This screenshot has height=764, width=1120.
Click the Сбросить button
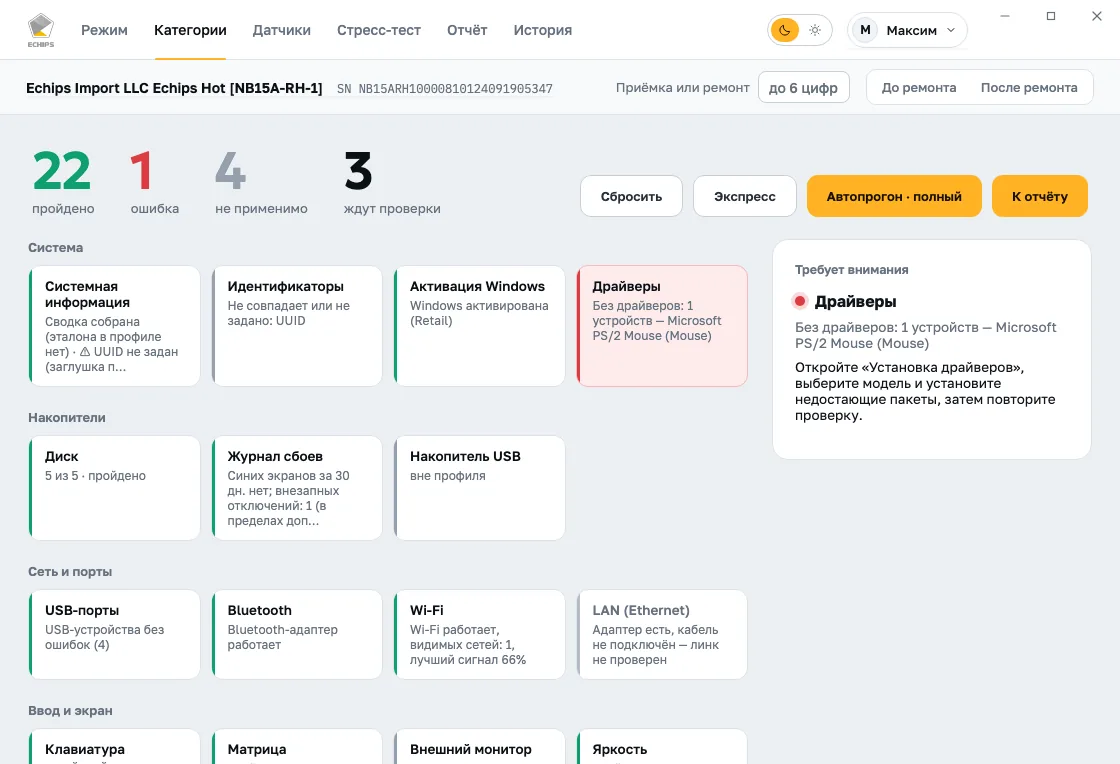[631, 196]
